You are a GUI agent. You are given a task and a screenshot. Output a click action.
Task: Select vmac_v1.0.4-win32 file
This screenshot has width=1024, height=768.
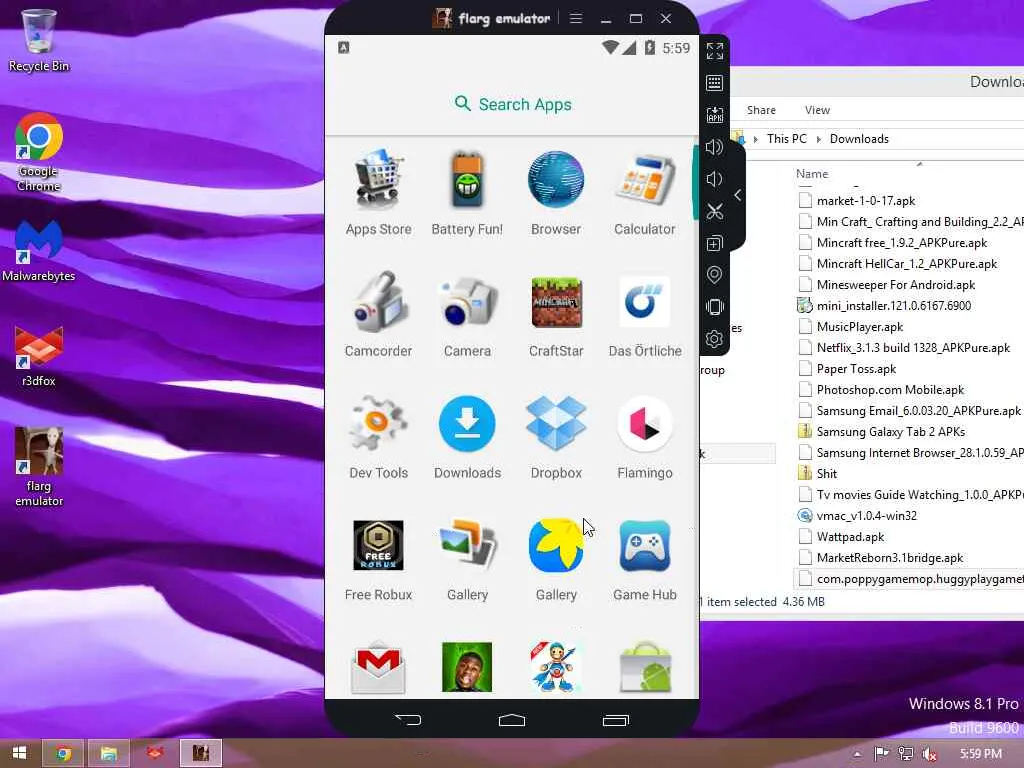[x=857, y=515]
